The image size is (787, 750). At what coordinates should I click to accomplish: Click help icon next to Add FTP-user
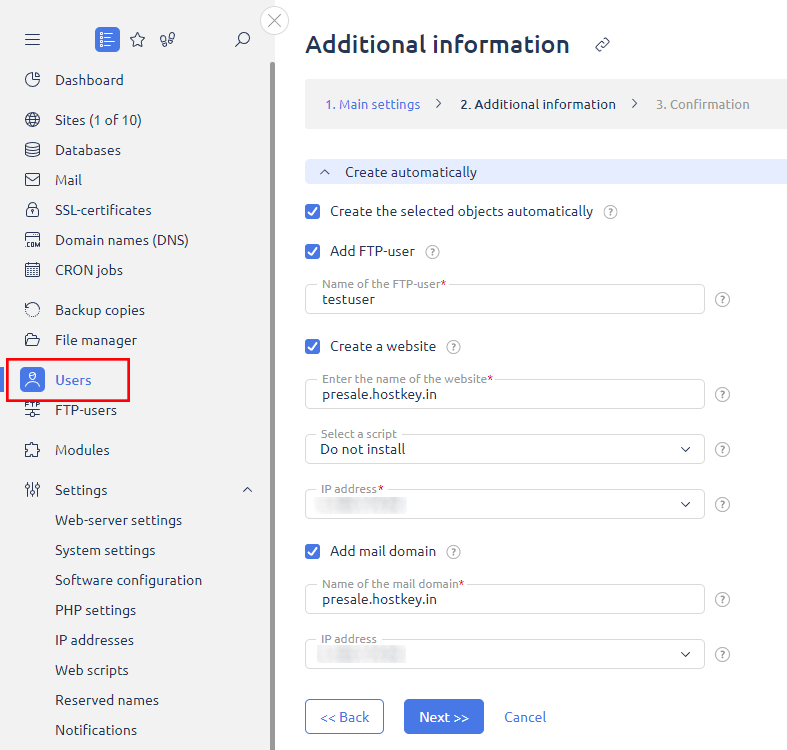tap(433, 252)
